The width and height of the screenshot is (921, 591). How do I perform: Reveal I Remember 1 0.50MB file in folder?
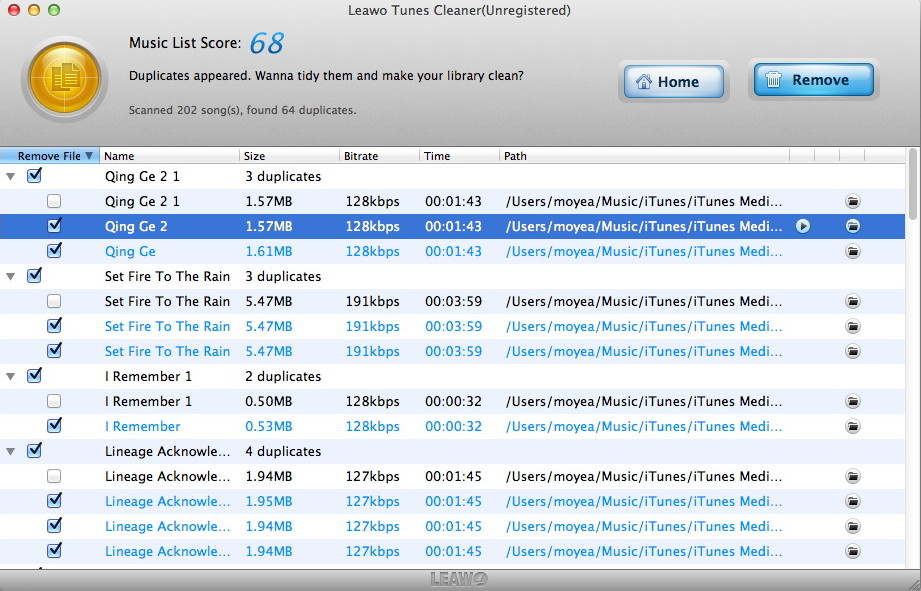[853, 401]
